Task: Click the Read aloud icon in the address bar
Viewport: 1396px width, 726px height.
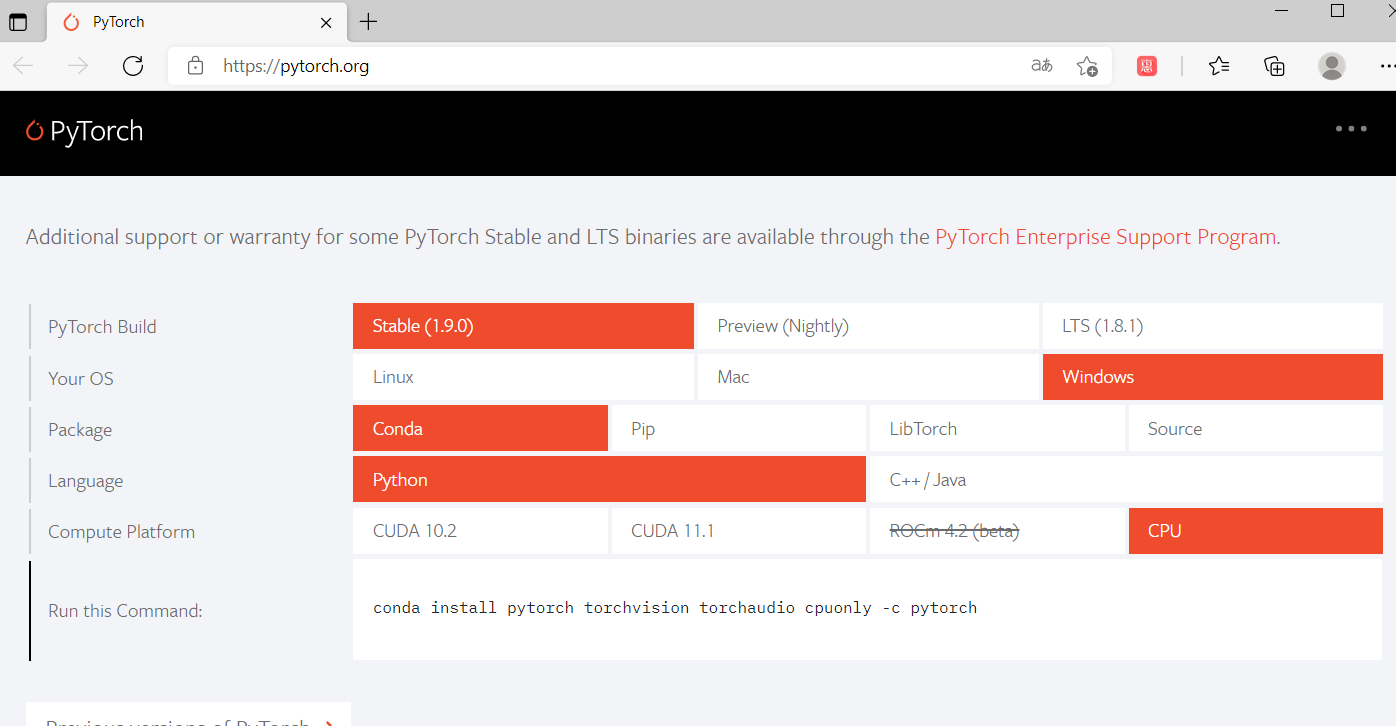Action: pyautogui.click(x=1041, y=66)
